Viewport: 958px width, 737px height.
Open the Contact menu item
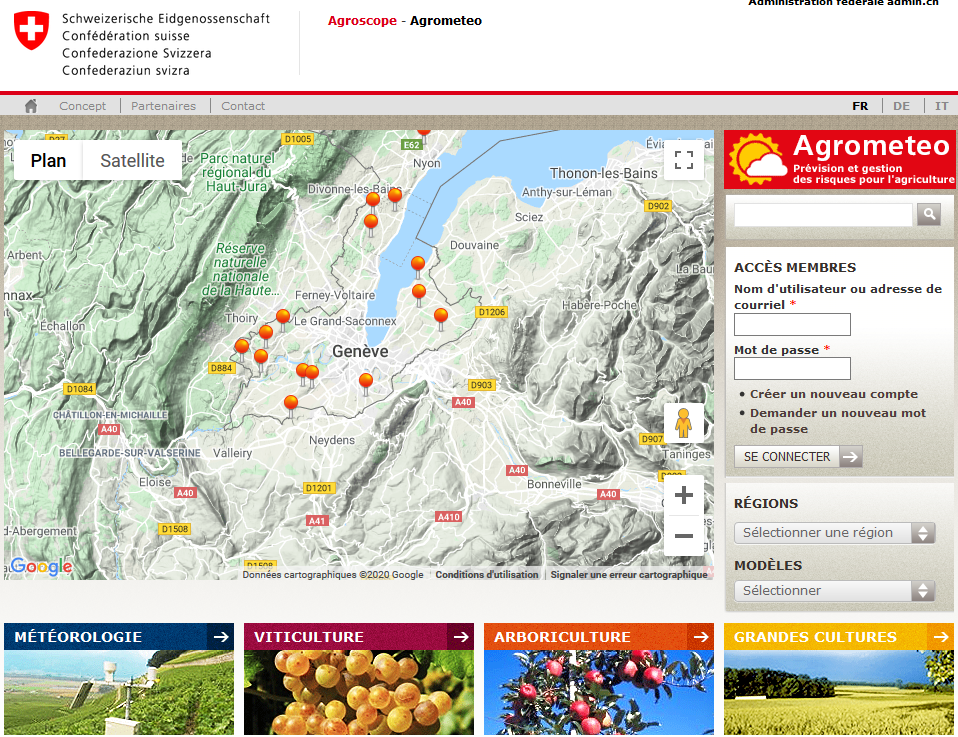(x=243, y=106)
